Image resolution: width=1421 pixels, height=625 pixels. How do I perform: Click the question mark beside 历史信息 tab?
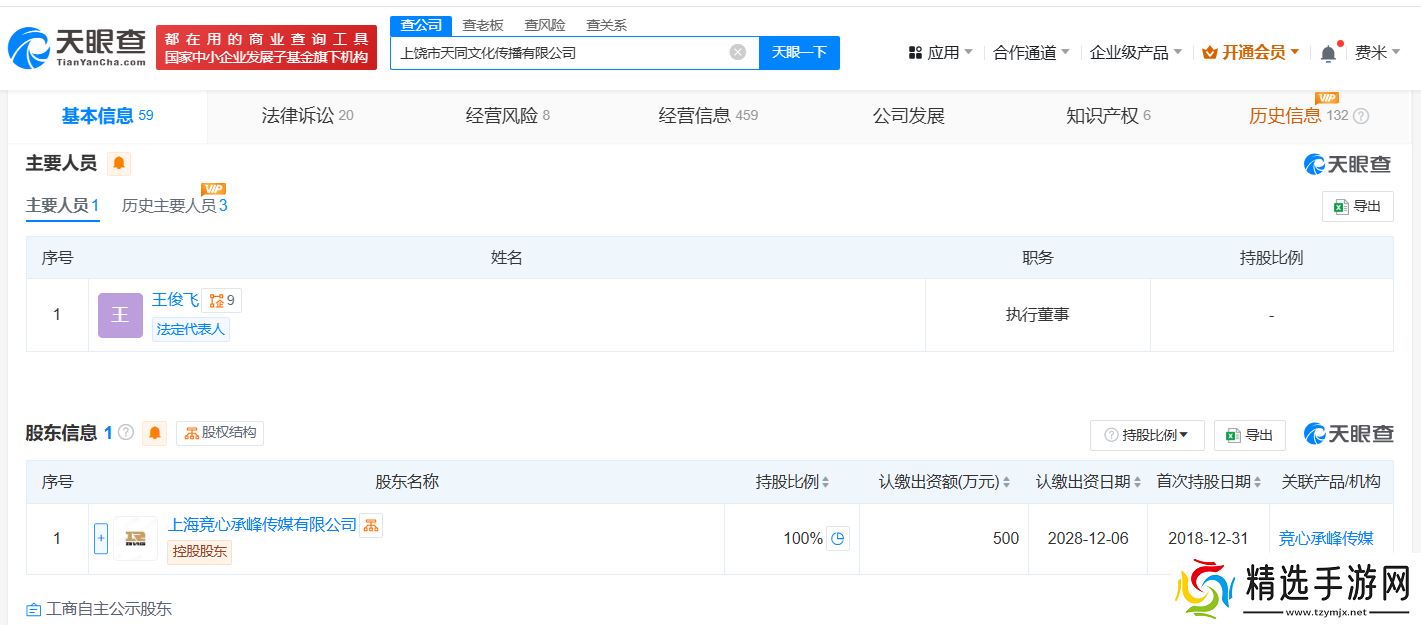pyautogui.click(x=1359, y=115)
